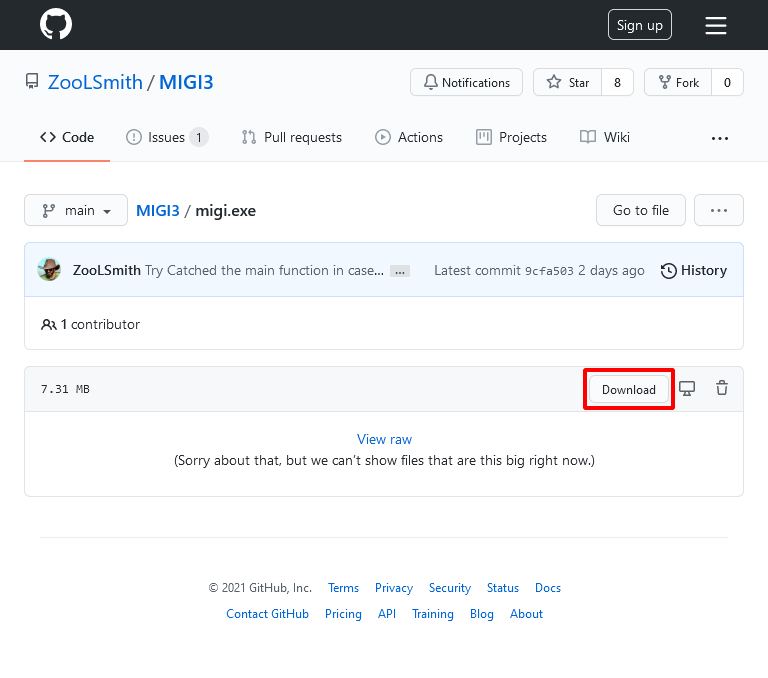768x678 pixels.
Task: View the forks count 0
Action: [727, 82]
